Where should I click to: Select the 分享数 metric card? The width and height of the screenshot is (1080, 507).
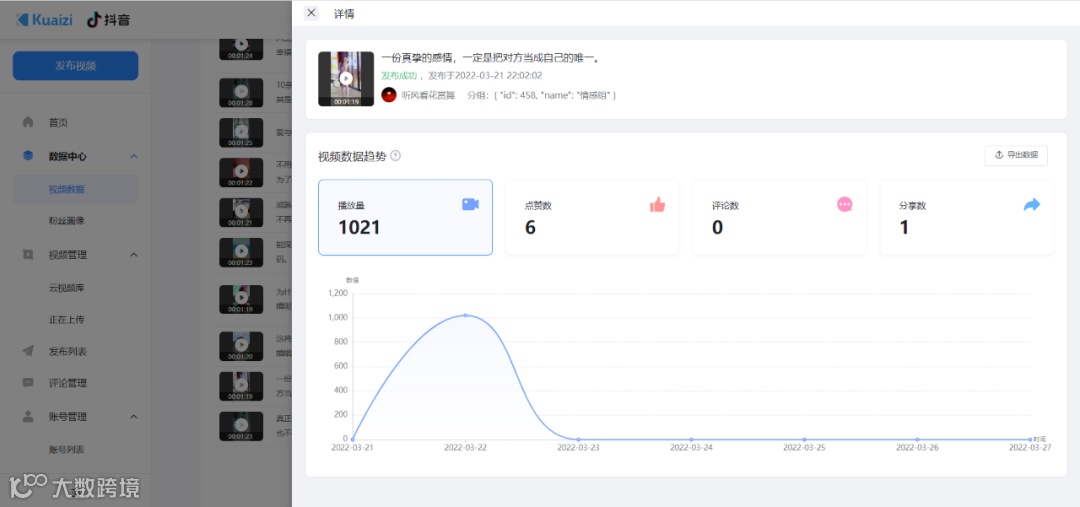tap(967, 218)
